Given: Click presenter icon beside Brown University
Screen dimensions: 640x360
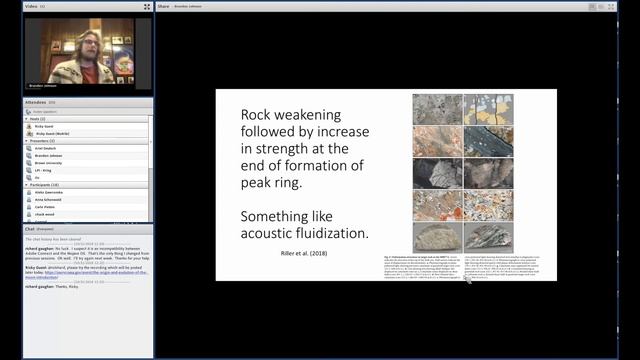Looking at the screenshot, I should point(29,163).
